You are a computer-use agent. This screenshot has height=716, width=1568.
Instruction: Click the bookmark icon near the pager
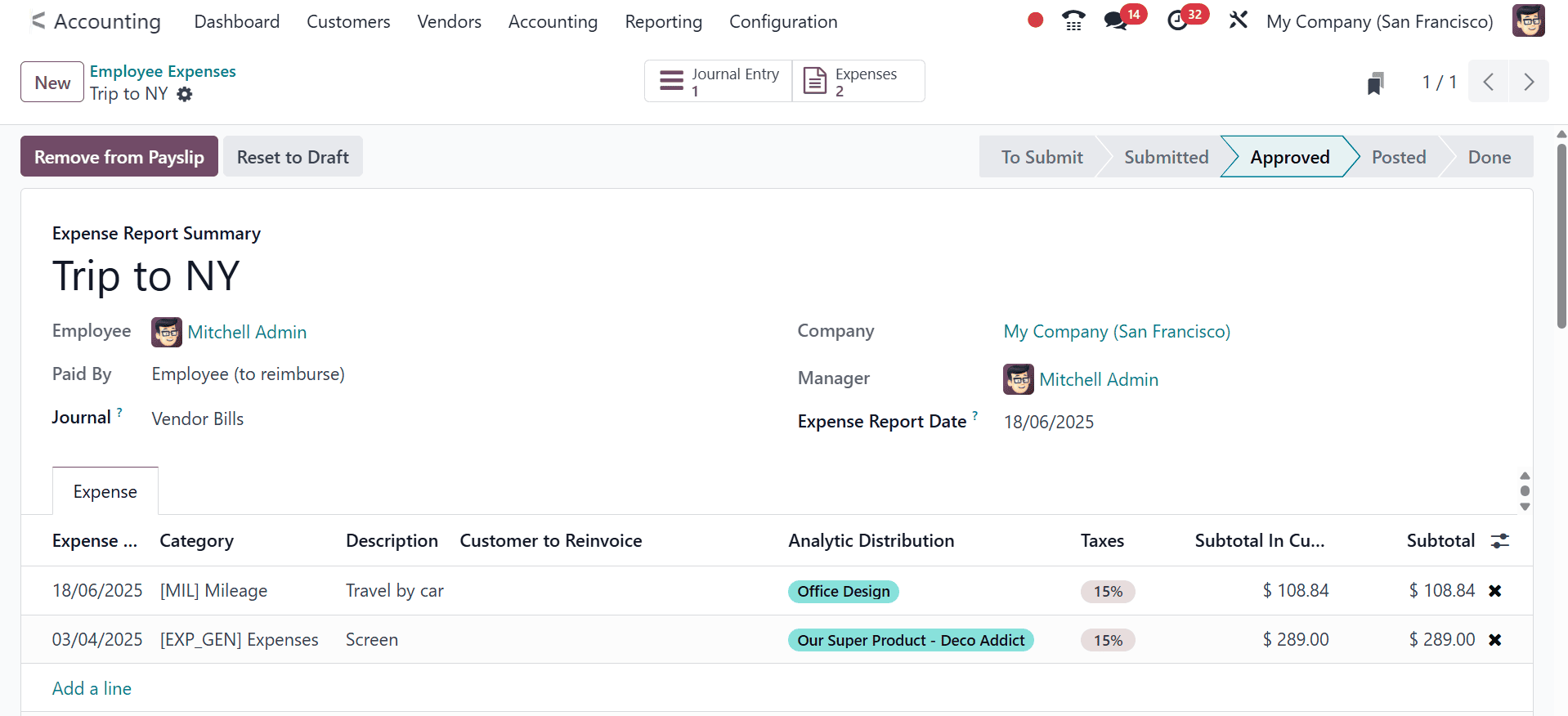pyautogui.click(x=1375, y=83)
